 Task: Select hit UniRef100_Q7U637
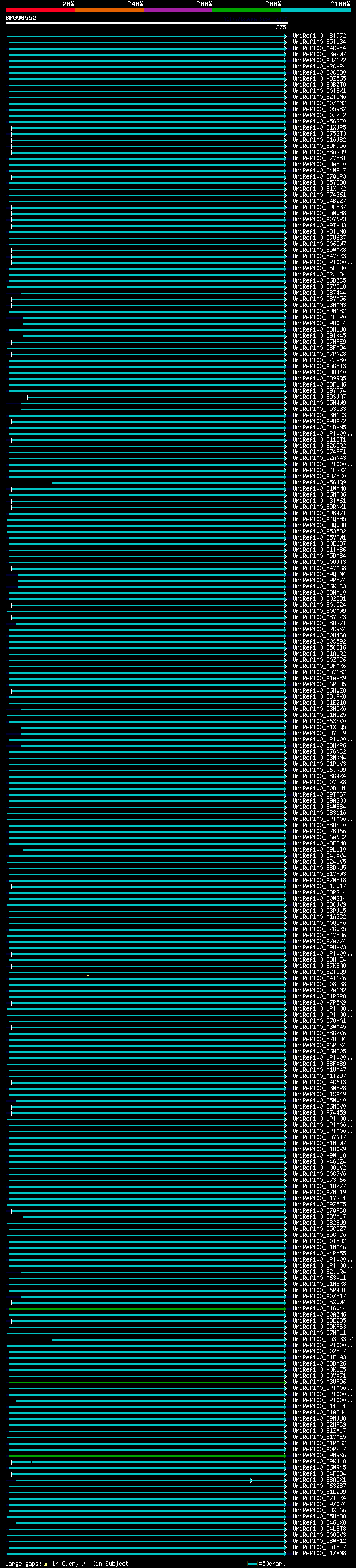319,238
